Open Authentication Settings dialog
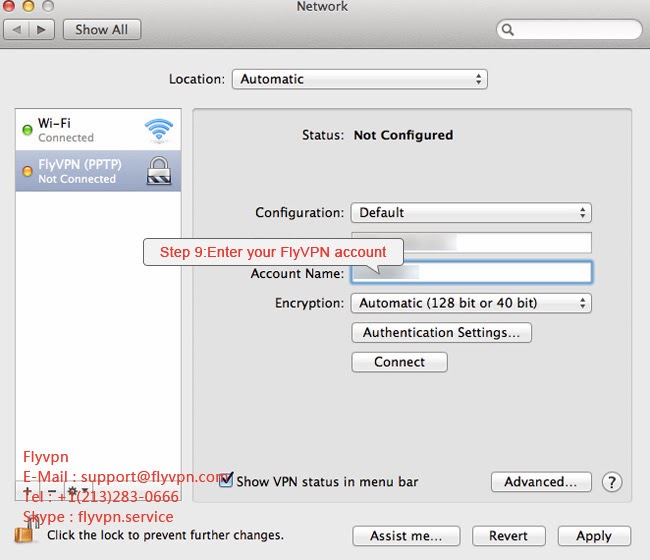 (x=441, y=332)
